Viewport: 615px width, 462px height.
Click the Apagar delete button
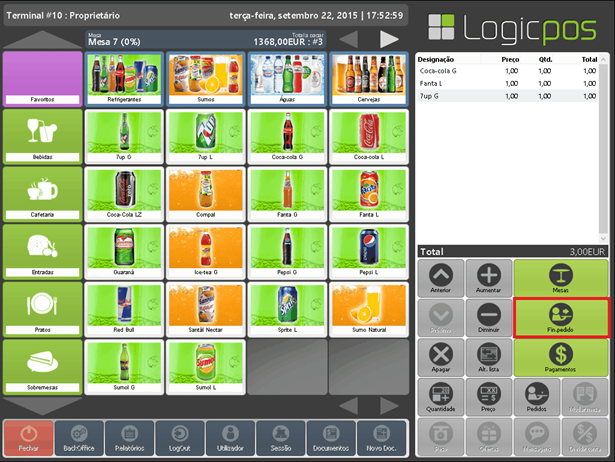click(440, 358)
